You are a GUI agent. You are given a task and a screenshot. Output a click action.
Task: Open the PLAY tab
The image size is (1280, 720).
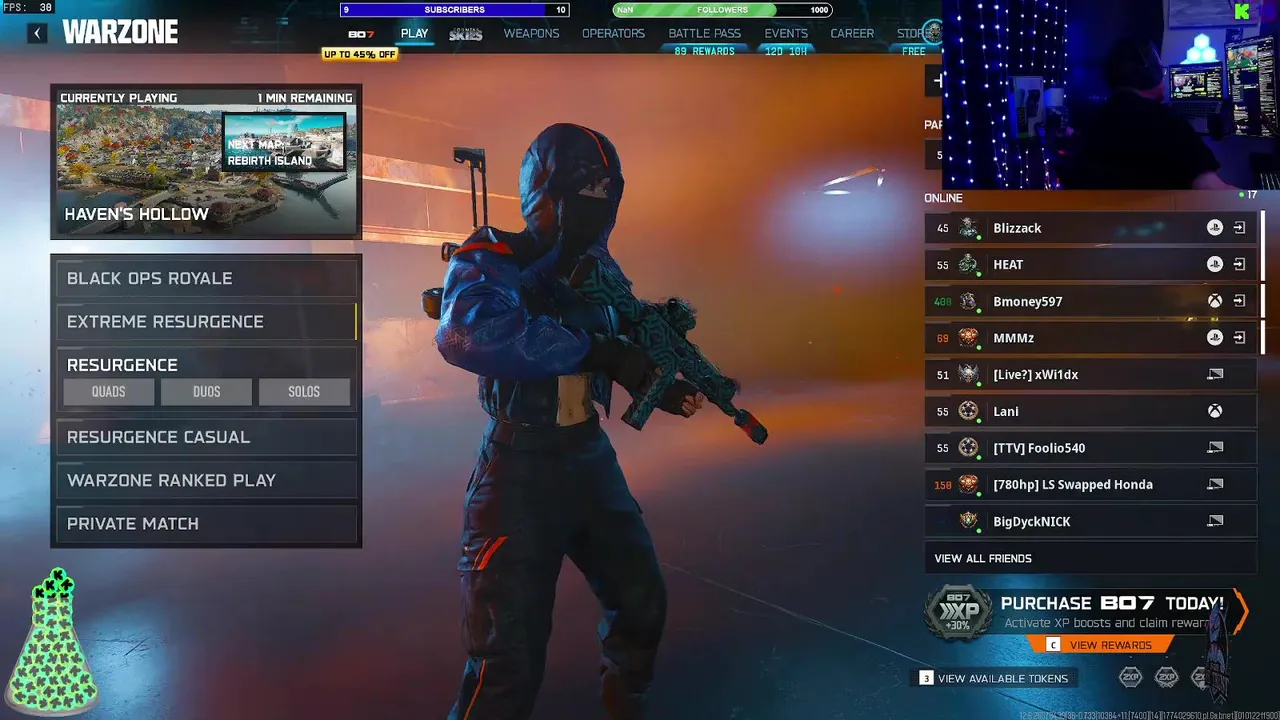414,33
